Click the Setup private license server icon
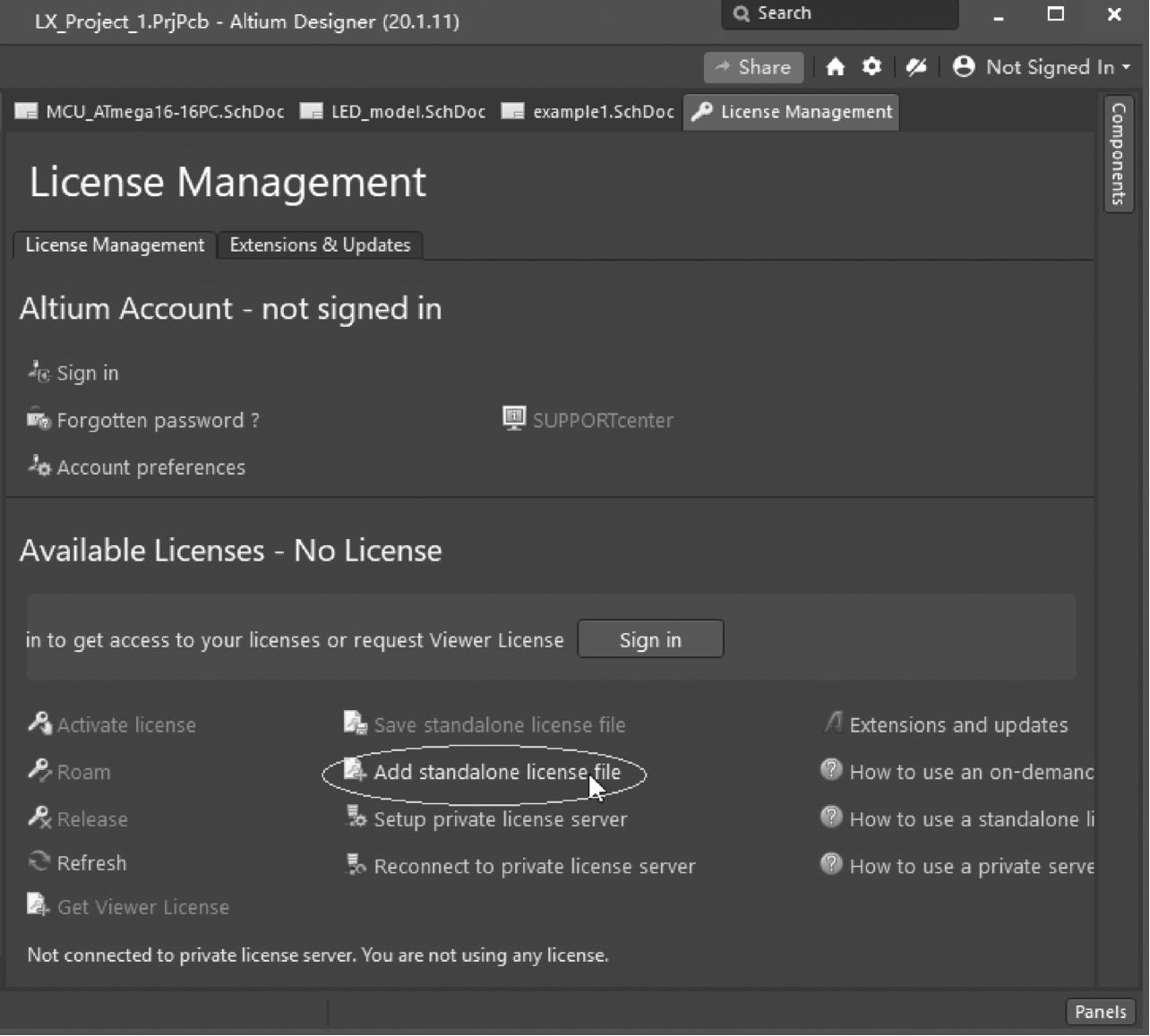This screenshot has height=1036, width=1150. [356, 818]
